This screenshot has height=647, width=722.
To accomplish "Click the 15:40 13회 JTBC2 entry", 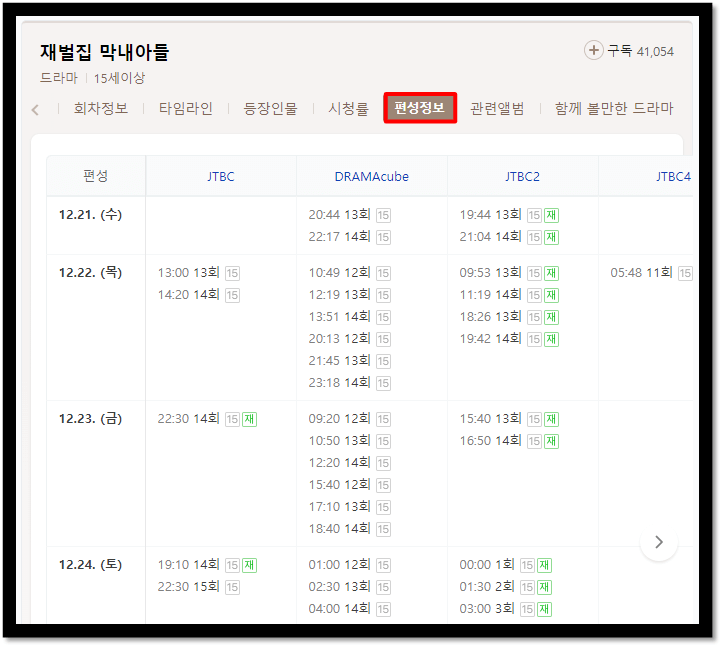I will [509, 420].
